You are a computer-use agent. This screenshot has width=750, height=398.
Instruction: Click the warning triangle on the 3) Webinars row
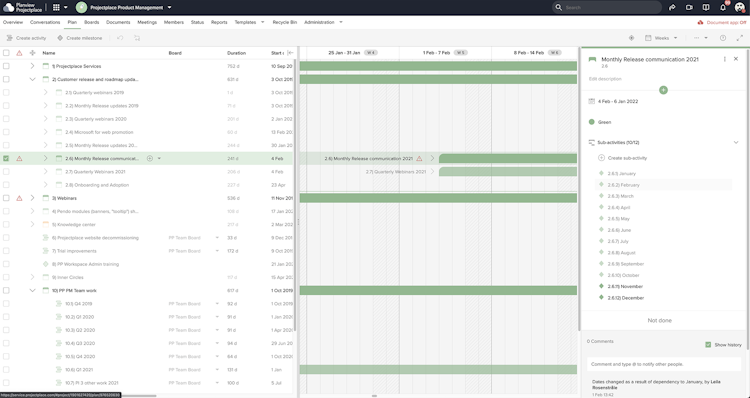19,198
